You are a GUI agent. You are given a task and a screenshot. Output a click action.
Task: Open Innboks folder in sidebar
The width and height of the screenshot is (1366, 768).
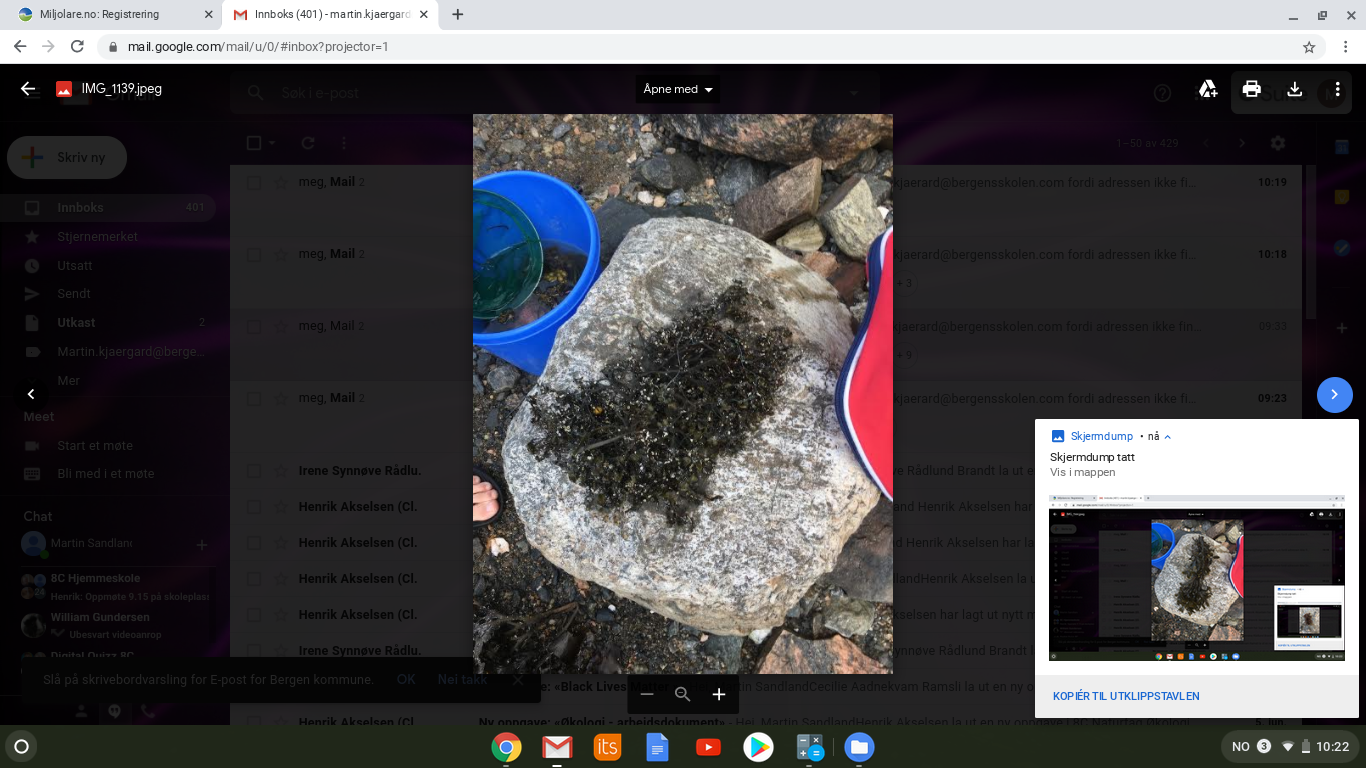pos(109,207)
